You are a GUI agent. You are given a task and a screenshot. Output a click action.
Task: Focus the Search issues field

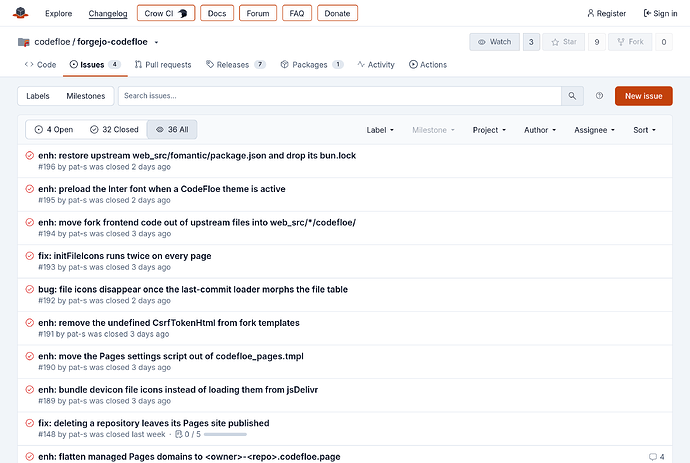pos(340,96)
